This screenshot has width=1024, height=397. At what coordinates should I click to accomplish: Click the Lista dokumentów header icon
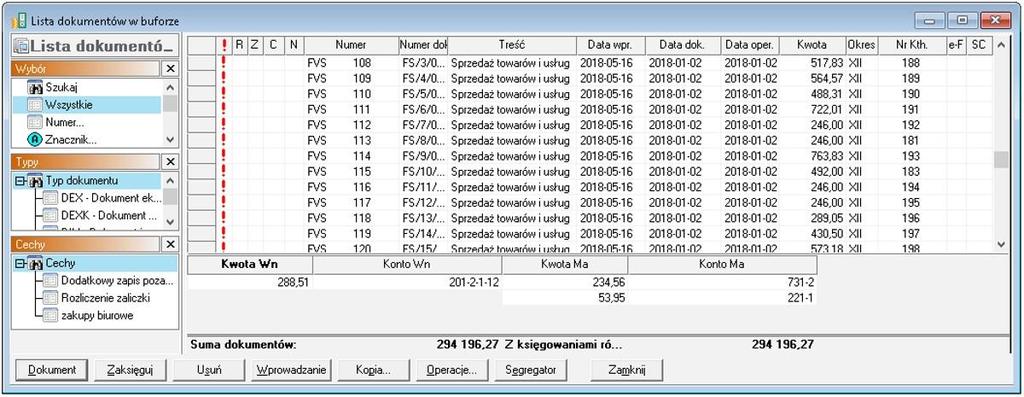pos(22,47)
